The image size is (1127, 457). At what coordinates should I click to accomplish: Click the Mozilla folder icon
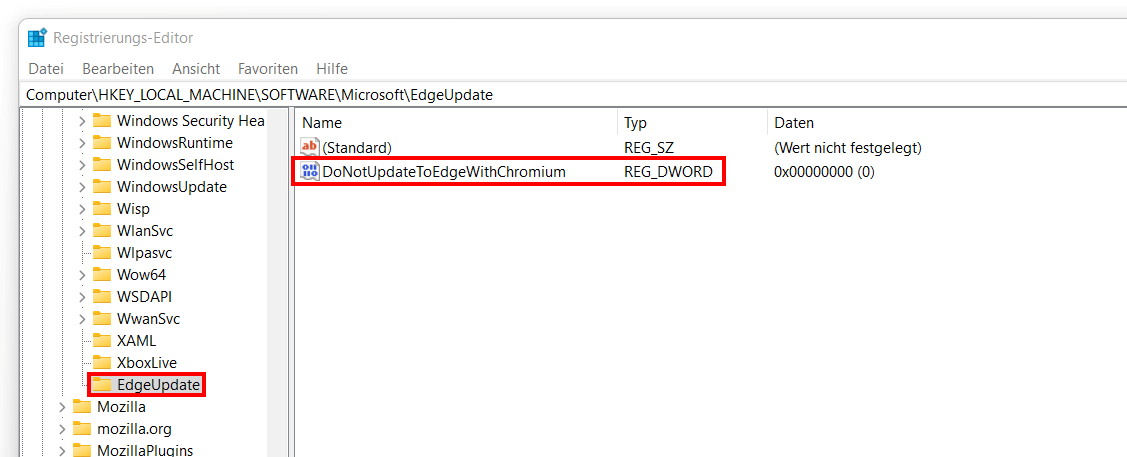click(x=82, y=407)
